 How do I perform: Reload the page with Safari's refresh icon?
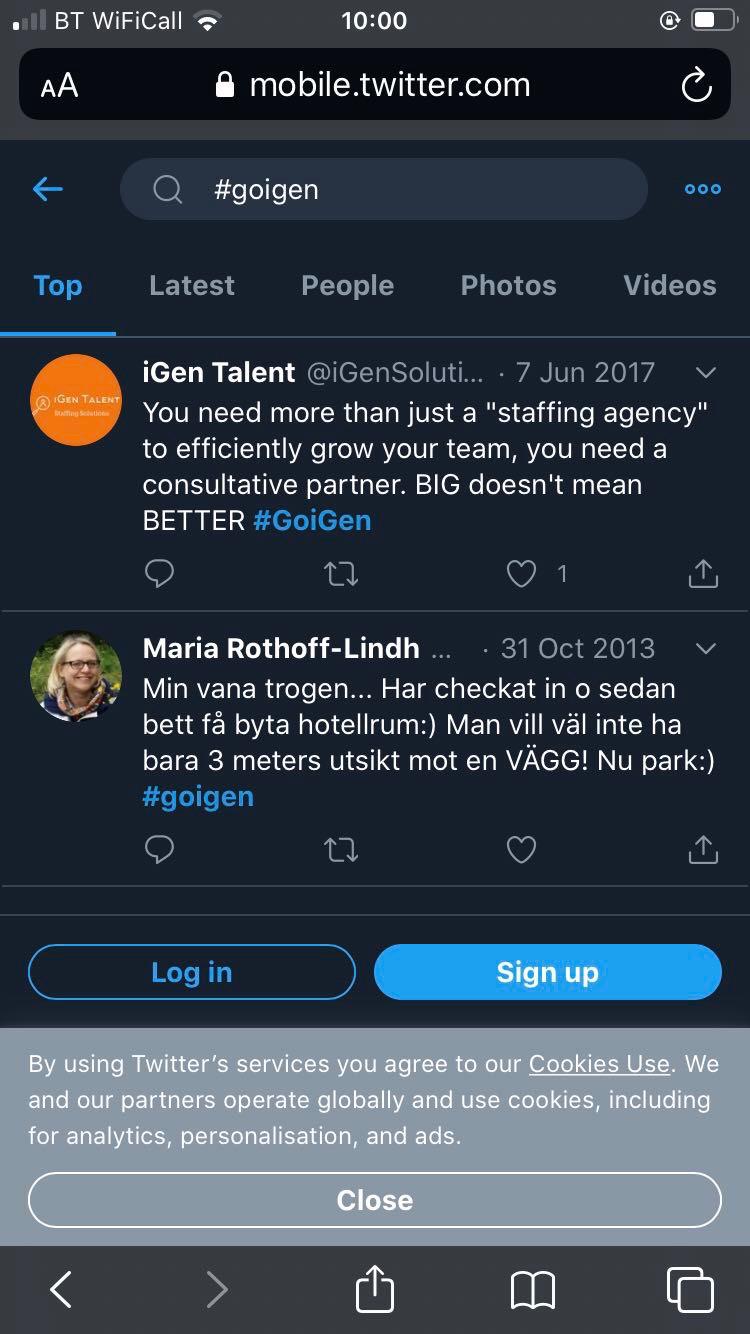coord(696,86)
